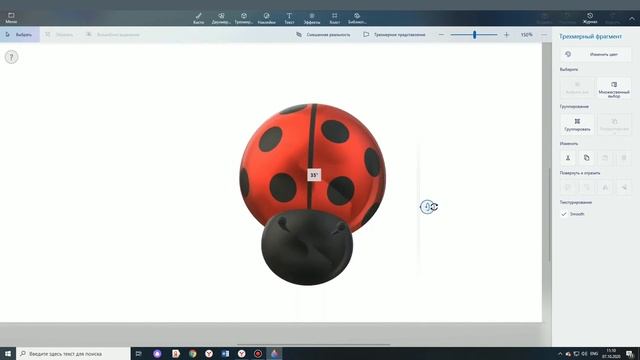The width and height of the screenshot is (640, 360).
Task: Click the first Edit section stamp icon
Action: coord(568,158)
